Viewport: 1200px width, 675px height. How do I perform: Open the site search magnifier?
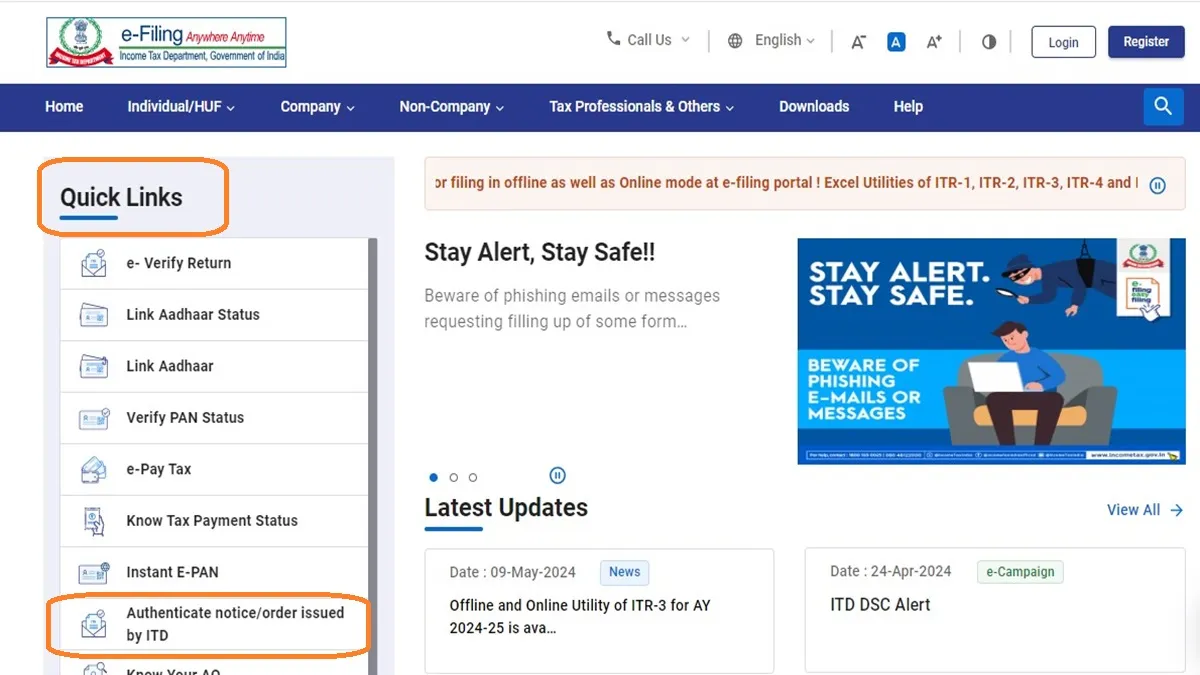1163,106
